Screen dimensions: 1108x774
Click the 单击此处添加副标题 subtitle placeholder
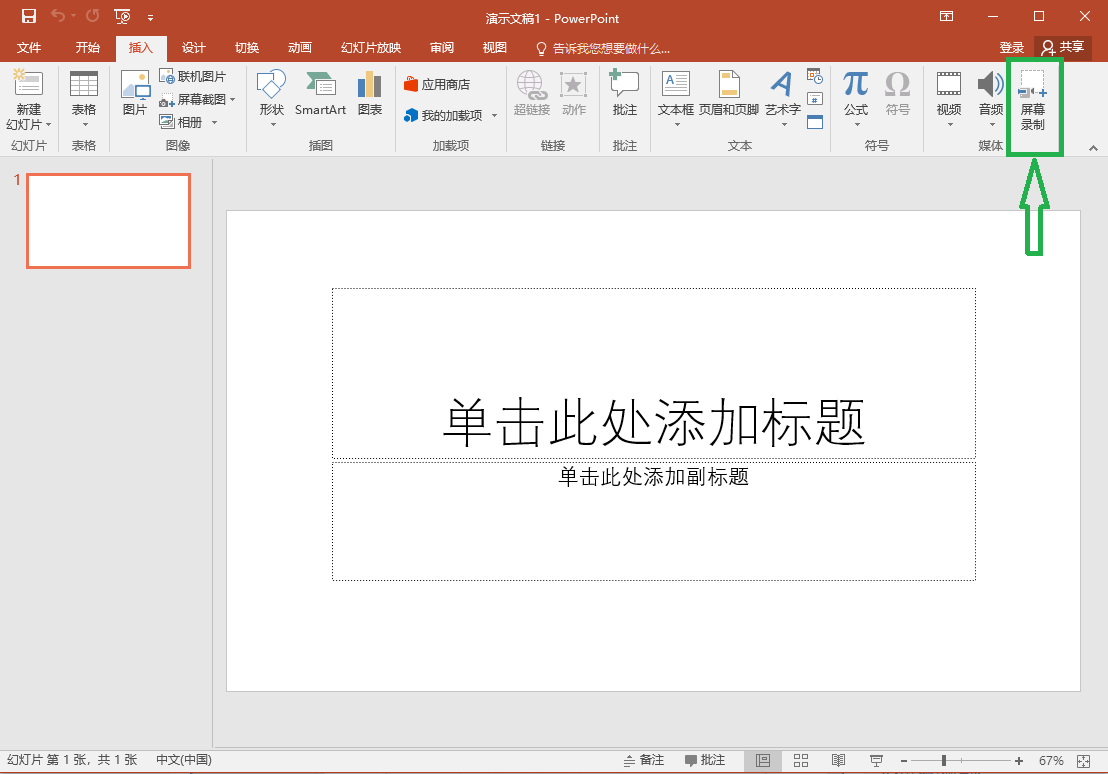(654, 521)
